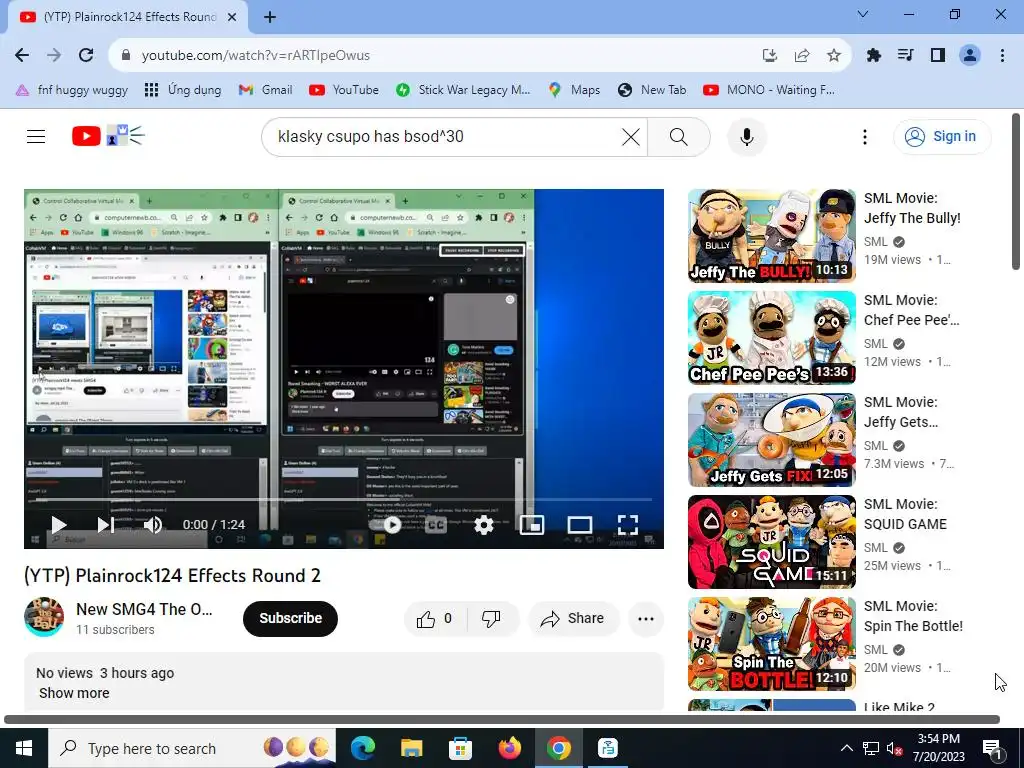Play the video

coord(59,524)
